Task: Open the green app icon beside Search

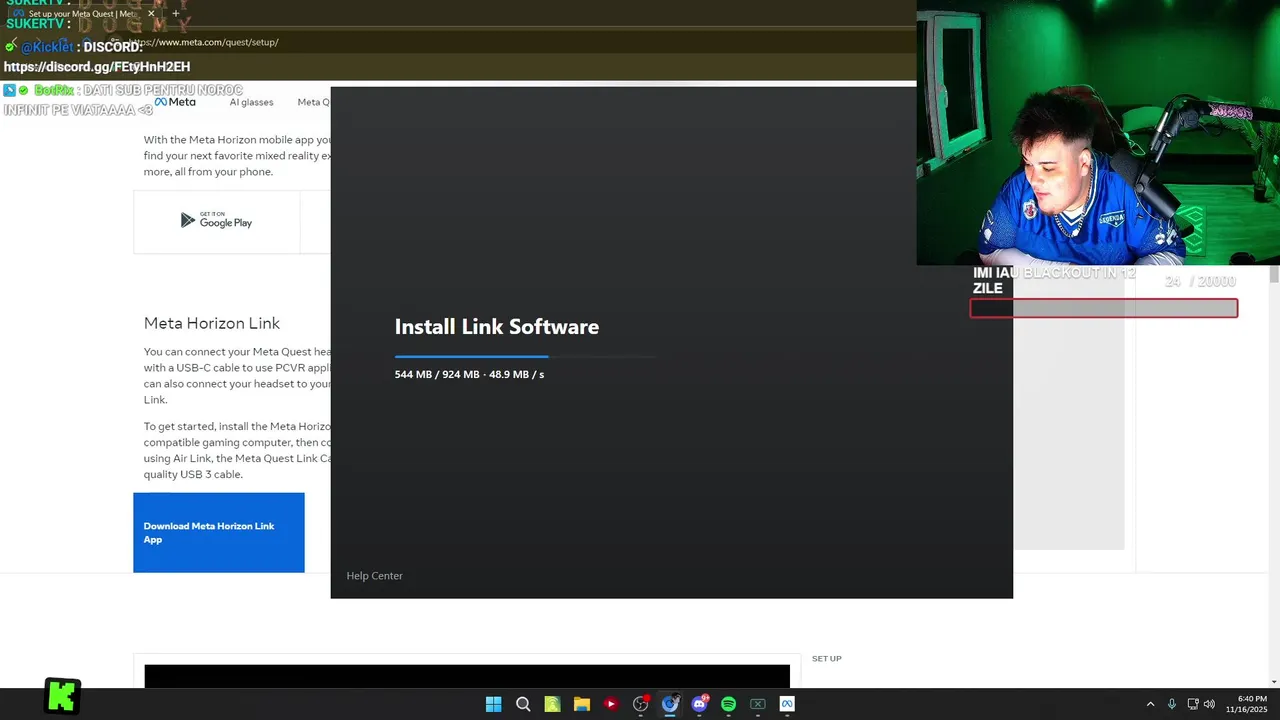Action: 552,704
